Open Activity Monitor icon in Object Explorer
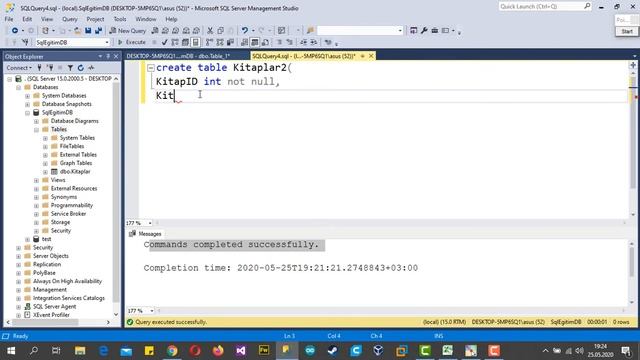 pos(91,68)
